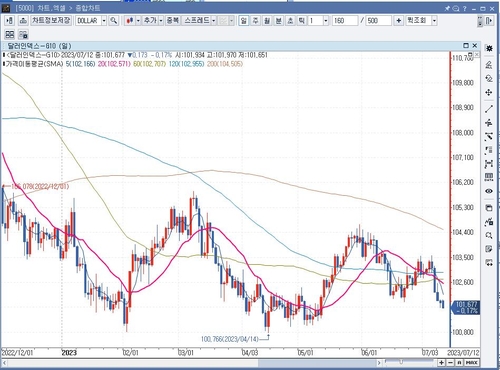Select the candlestick chart type icon
Screen dimensions: 500x370
pyautogui.click(x=130, y=21)
